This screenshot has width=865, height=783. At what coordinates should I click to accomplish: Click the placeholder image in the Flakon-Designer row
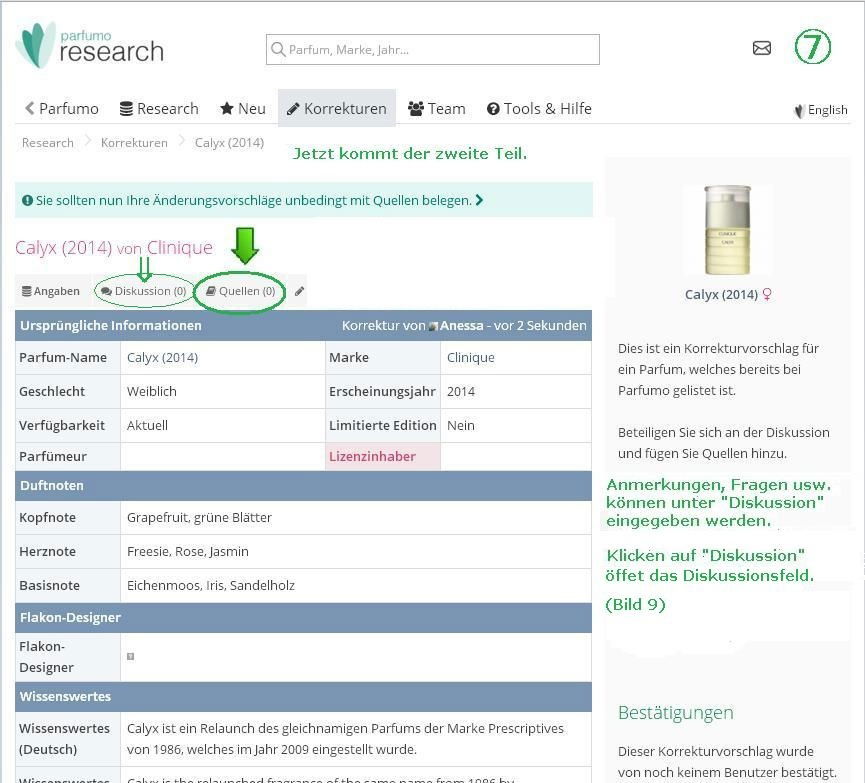131,656
